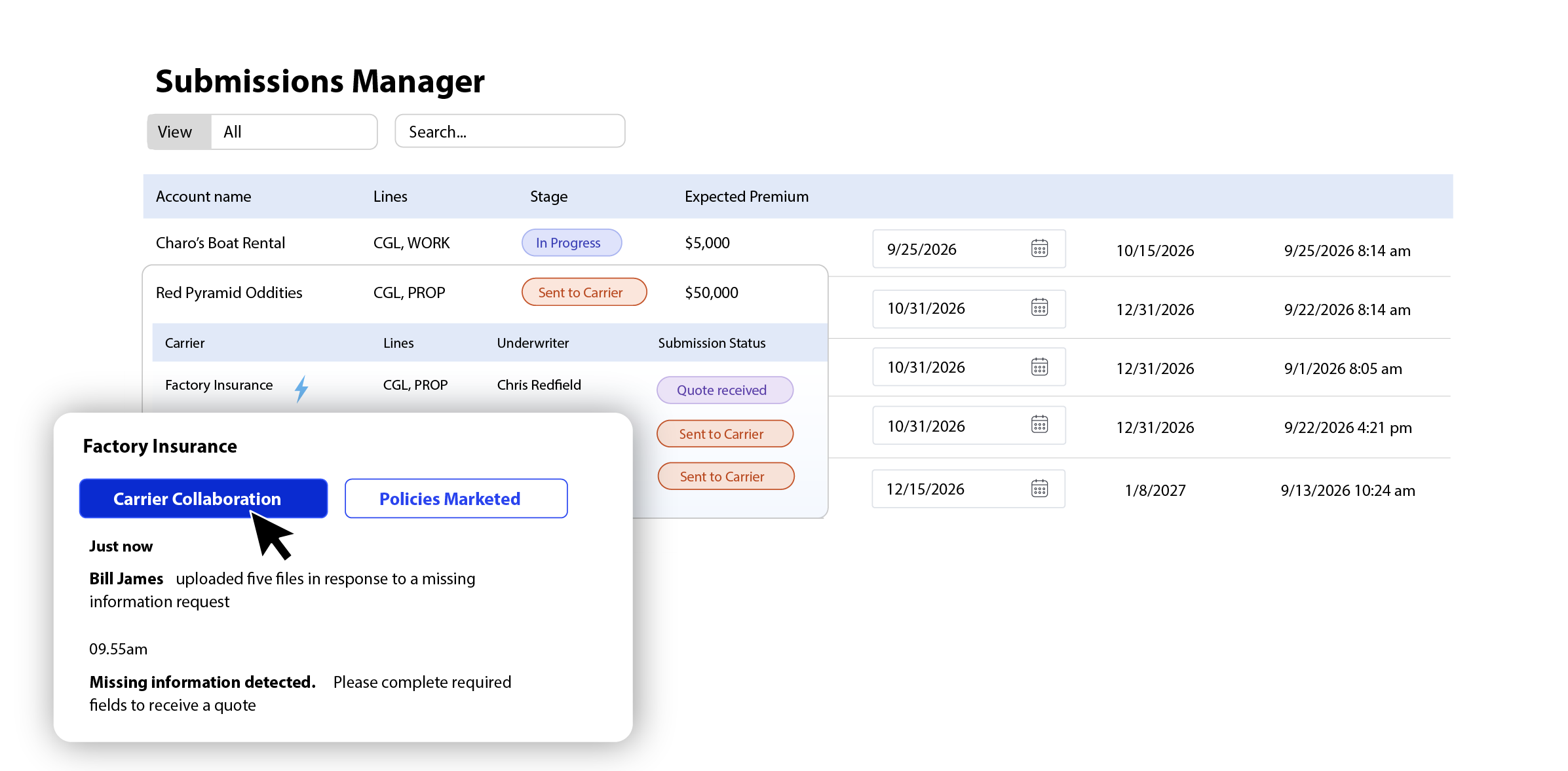Viewport: 1568px width, 771px height.
Task: Click the In Progress stage badge
Action: (571, 242)
